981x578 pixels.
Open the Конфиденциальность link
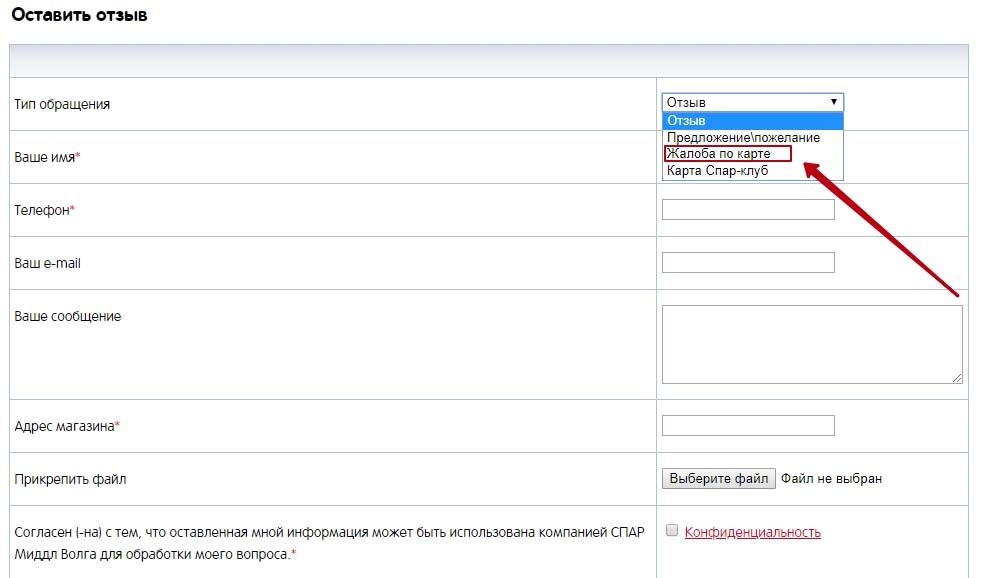752,532
